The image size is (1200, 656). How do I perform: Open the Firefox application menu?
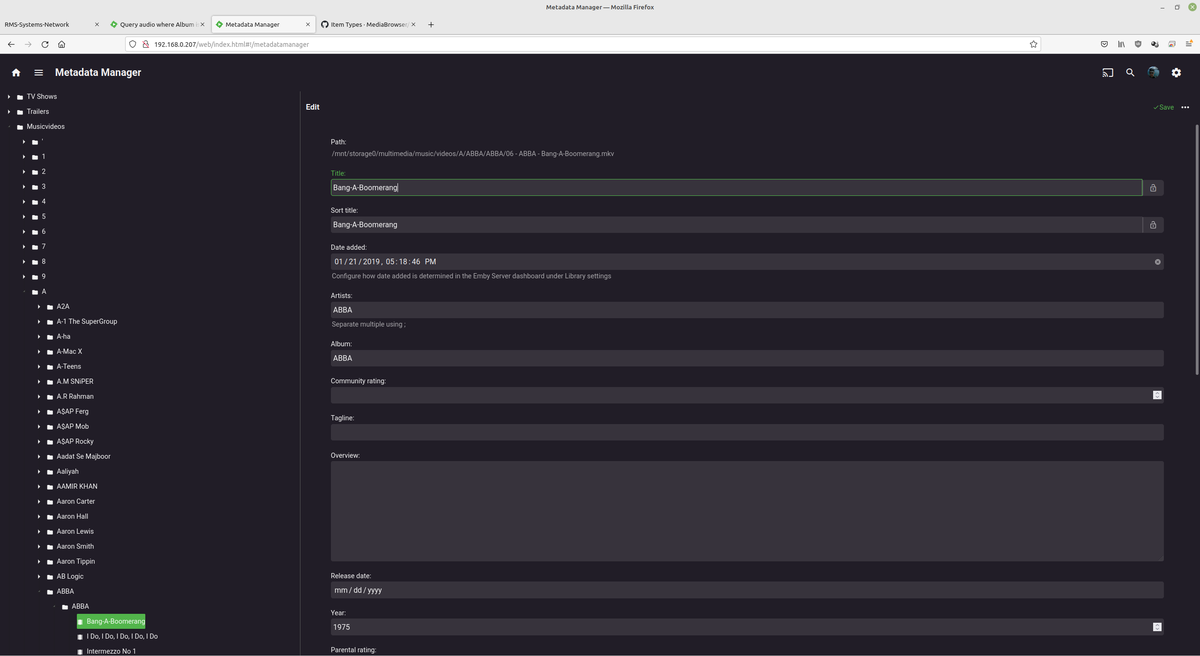pyautogui.click(x=1188, y=44)
